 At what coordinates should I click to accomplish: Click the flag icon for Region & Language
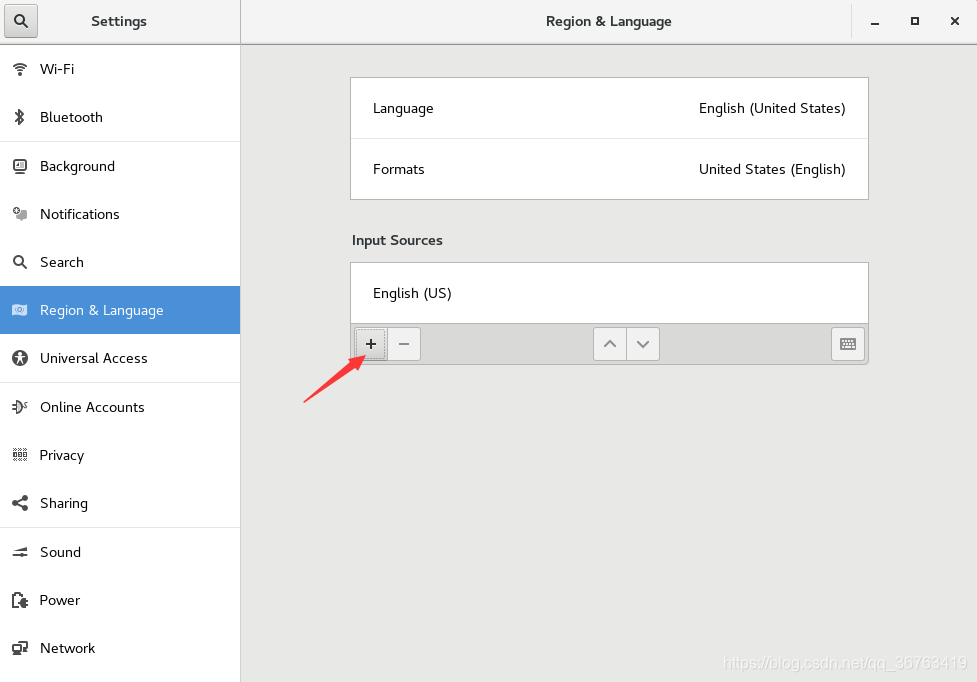pos(20,310)
